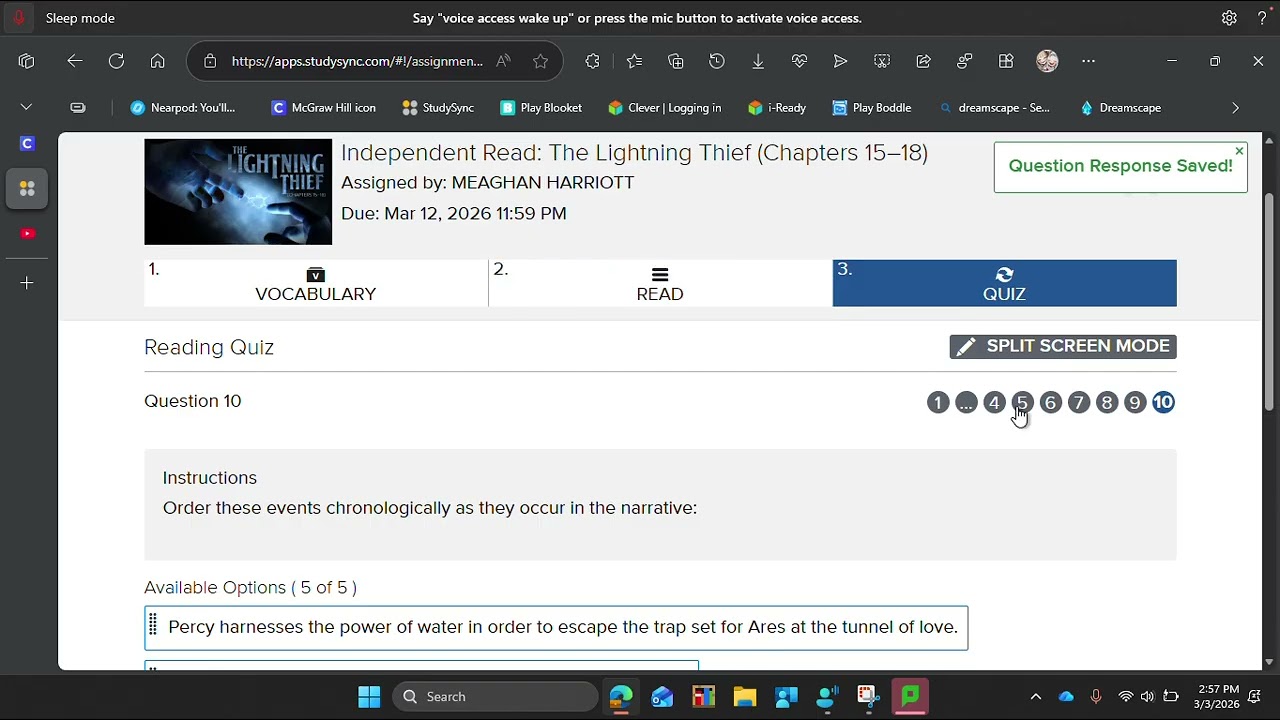Open the Dreamscape bookmark
Image resolution: width=1280 pixels, height=720 pixels.
pos(1120,108)
